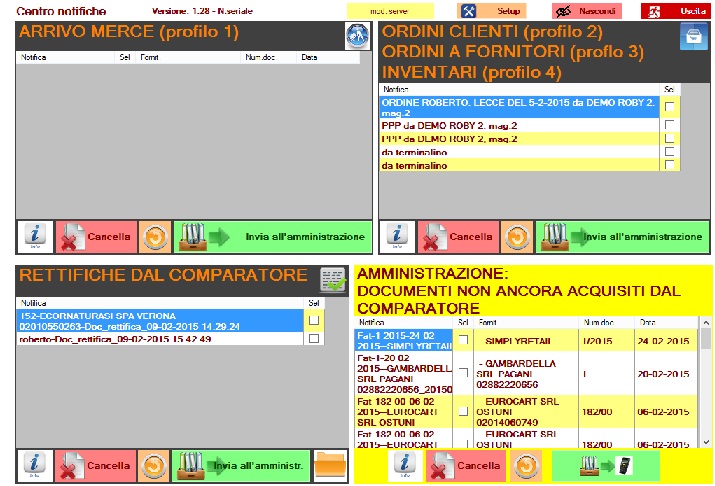
Task: Open Info in Rettifiche dal Comparatore panel
Action: (x=35, y=466)
